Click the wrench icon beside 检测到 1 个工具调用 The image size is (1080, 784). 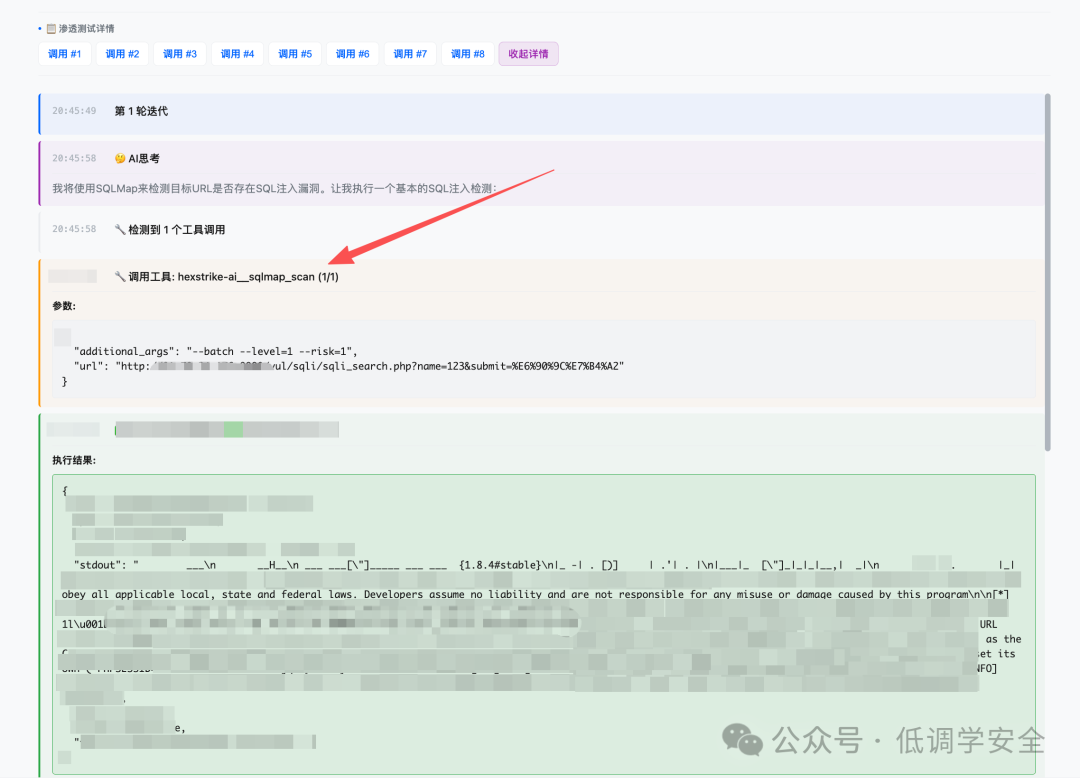coord(120,229)
